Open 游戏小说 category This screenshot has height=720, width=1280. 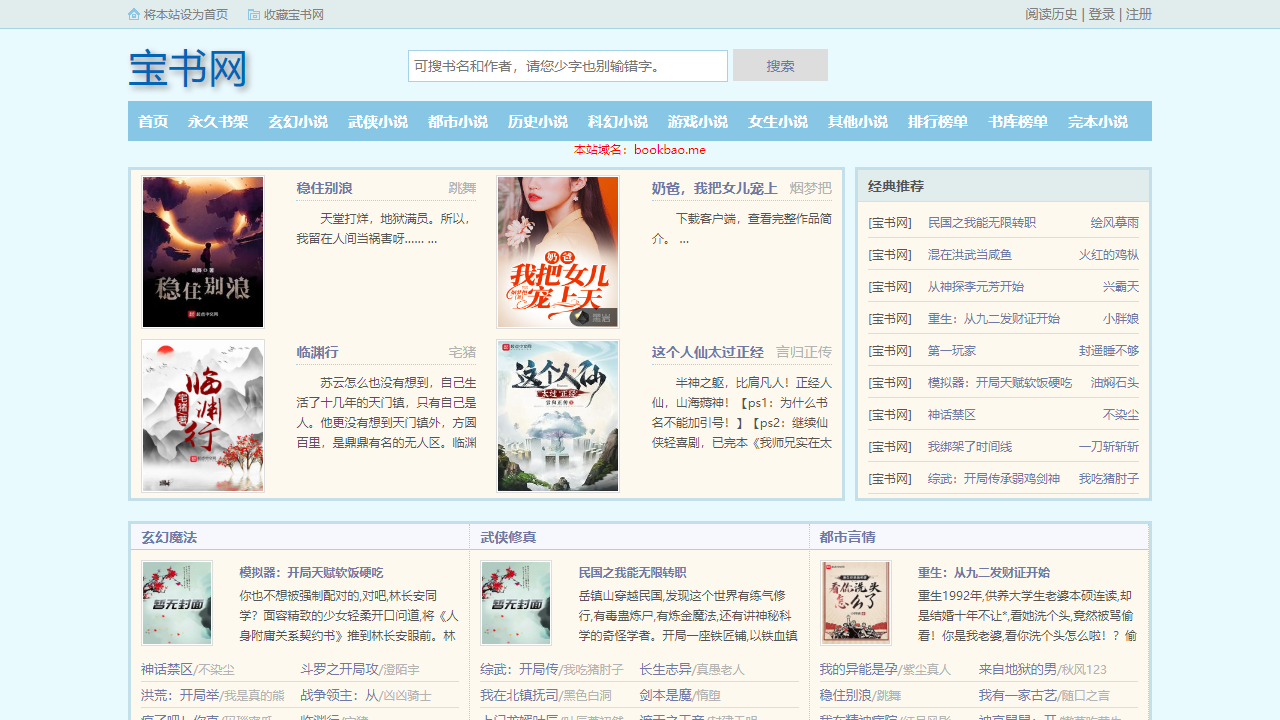698,121
